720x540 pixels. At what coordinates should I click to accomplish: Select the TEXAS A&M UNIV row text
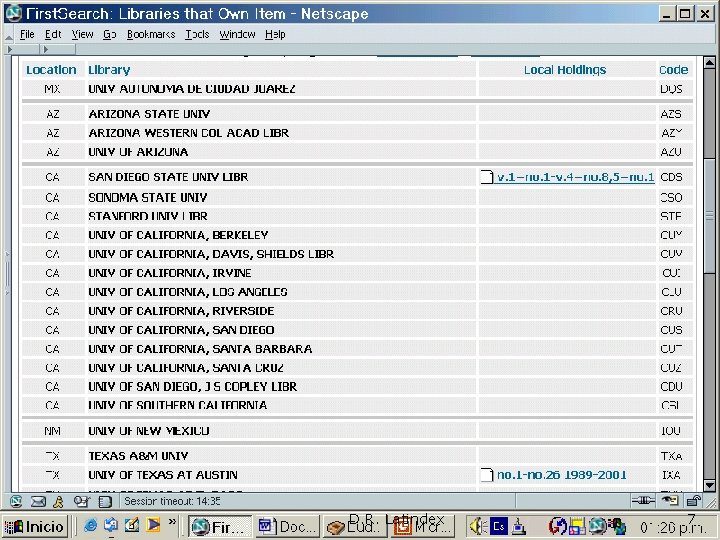click(x=138, y=456)
